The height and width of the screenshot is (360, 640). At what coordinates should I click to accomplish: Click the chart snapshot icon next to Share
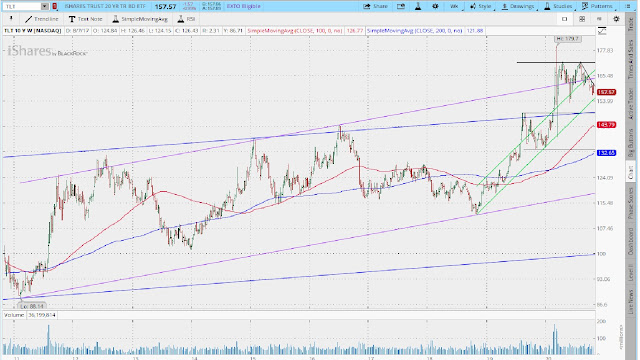click(401, 6)
